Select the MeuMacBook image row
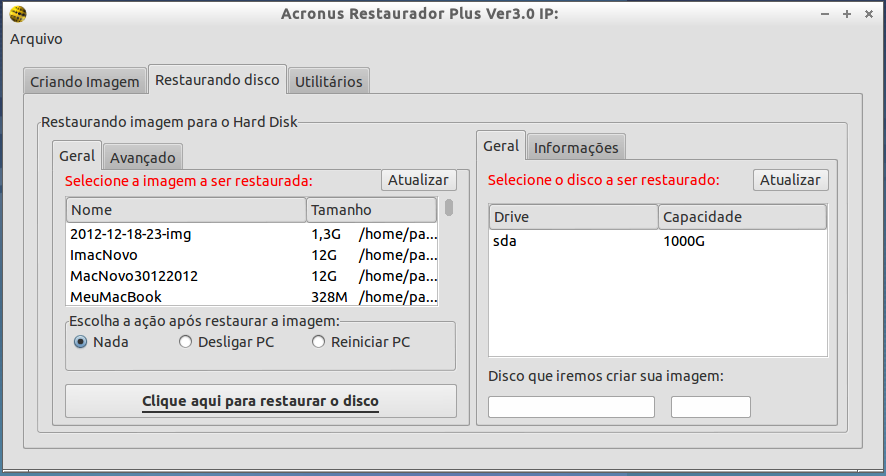Viewport: 886px width, 476px height. [x=252, y=297]
